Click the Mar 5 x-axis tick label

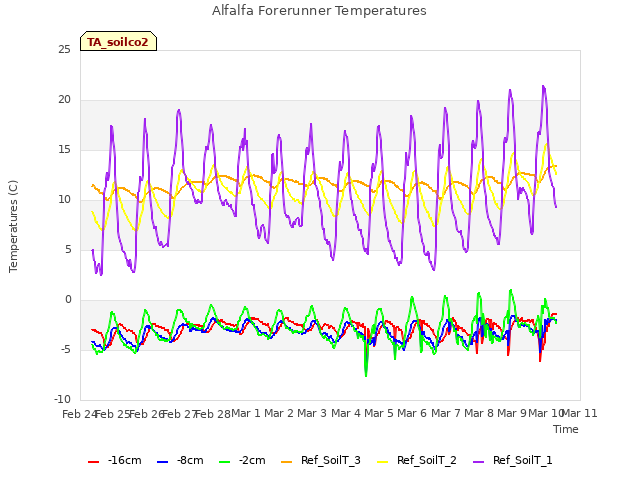tap(379, 413)
